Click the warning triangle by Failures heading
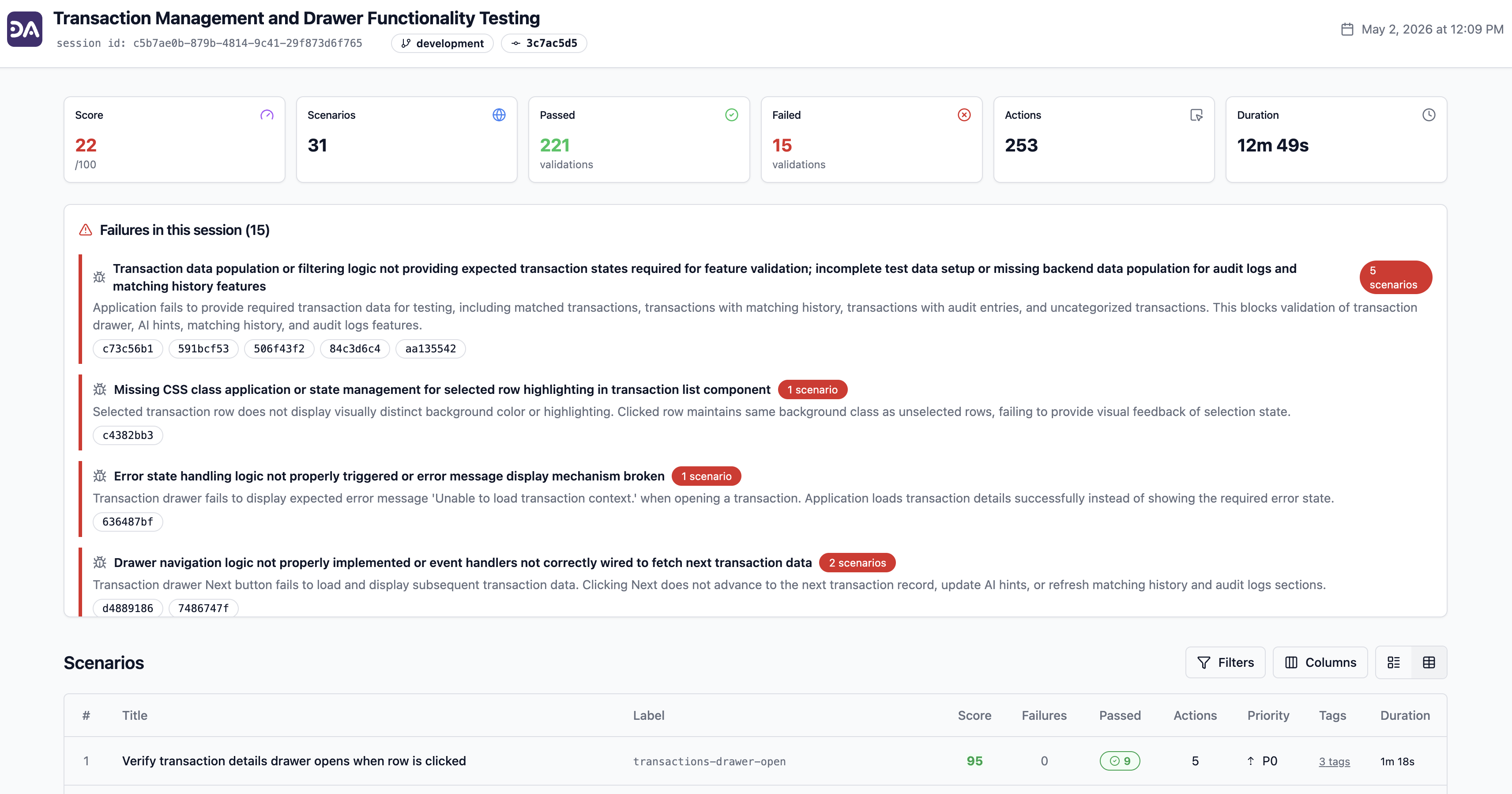The height and width of the screenshot is (794, 1512). tap(86, 230)
